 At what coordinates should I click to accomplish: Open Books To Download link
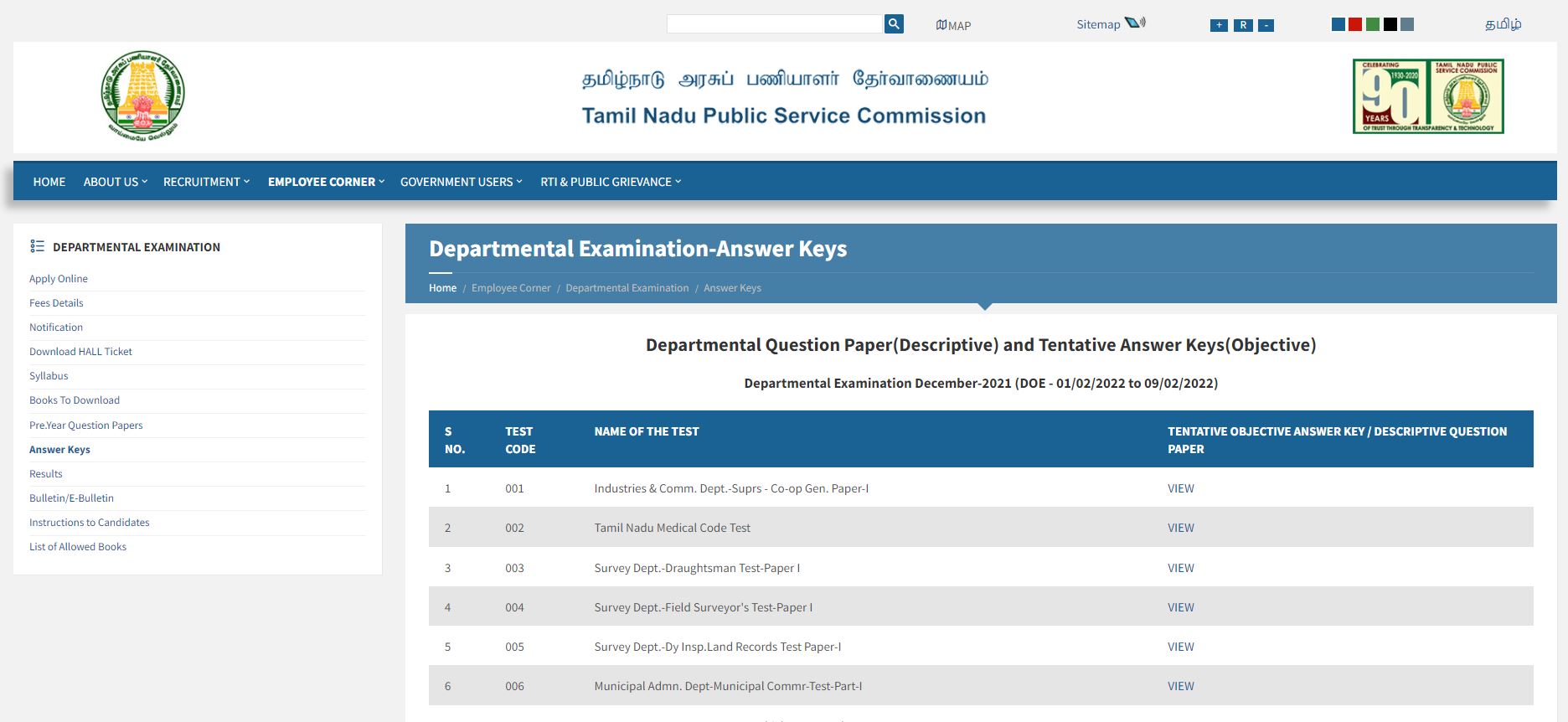[75, 400]
